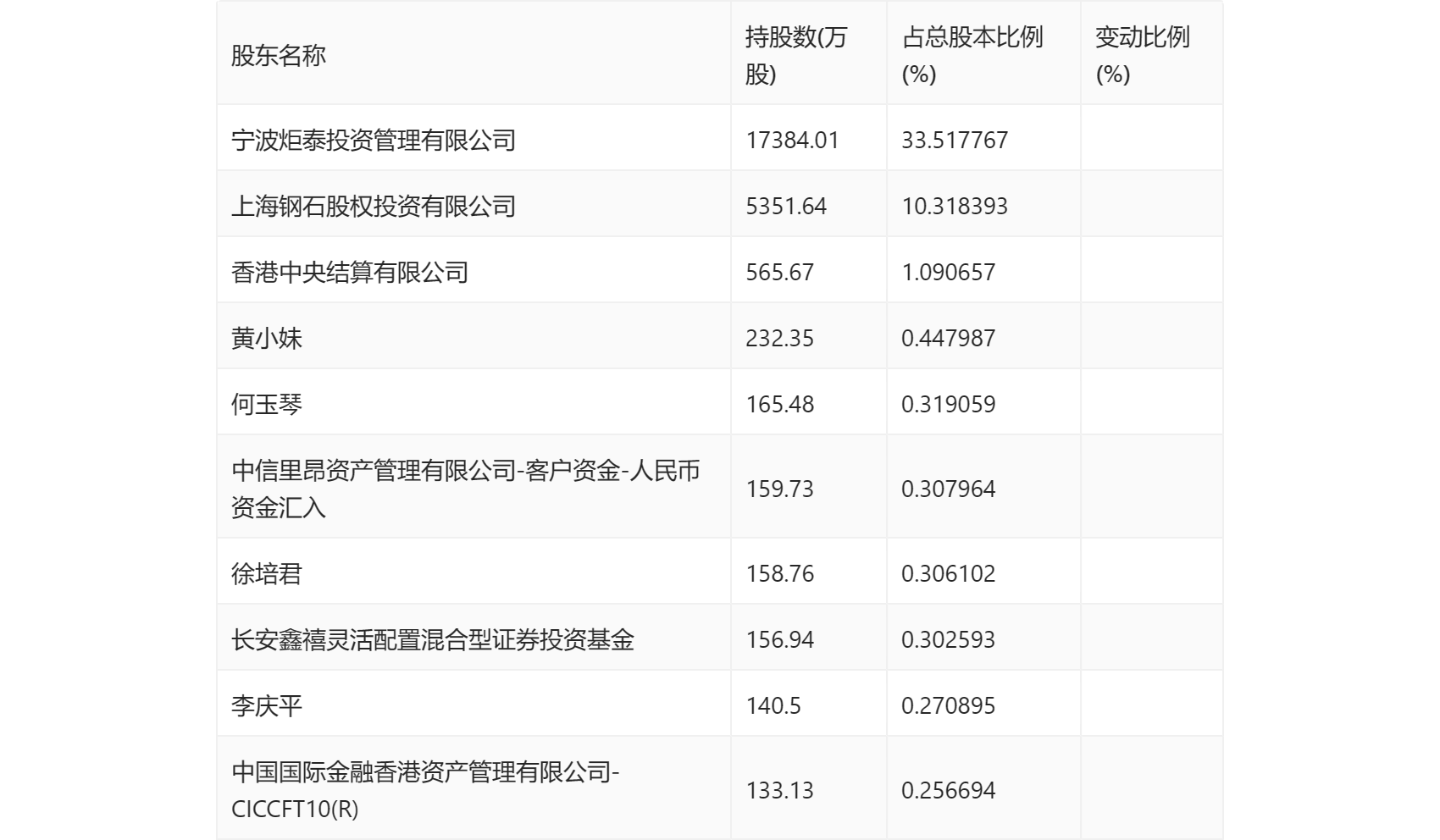1440x840 pixels.
Task: Select the share count 5351.64
Action: tap(786, 206)
